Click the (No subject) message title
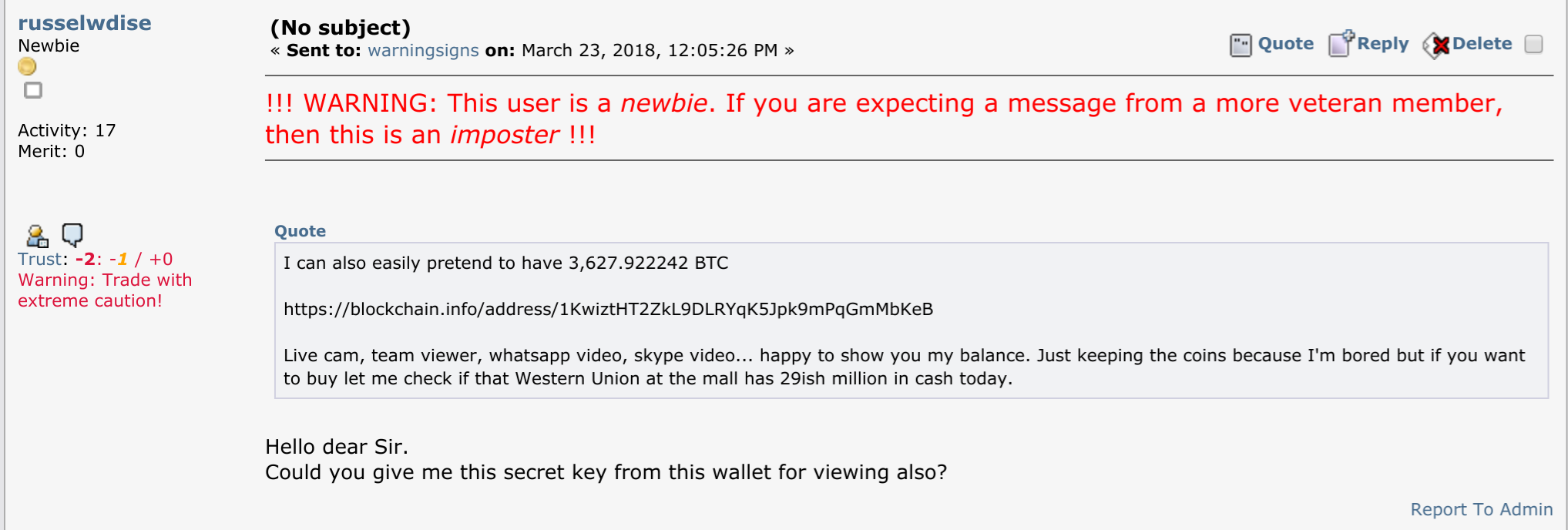 [340, 28]
